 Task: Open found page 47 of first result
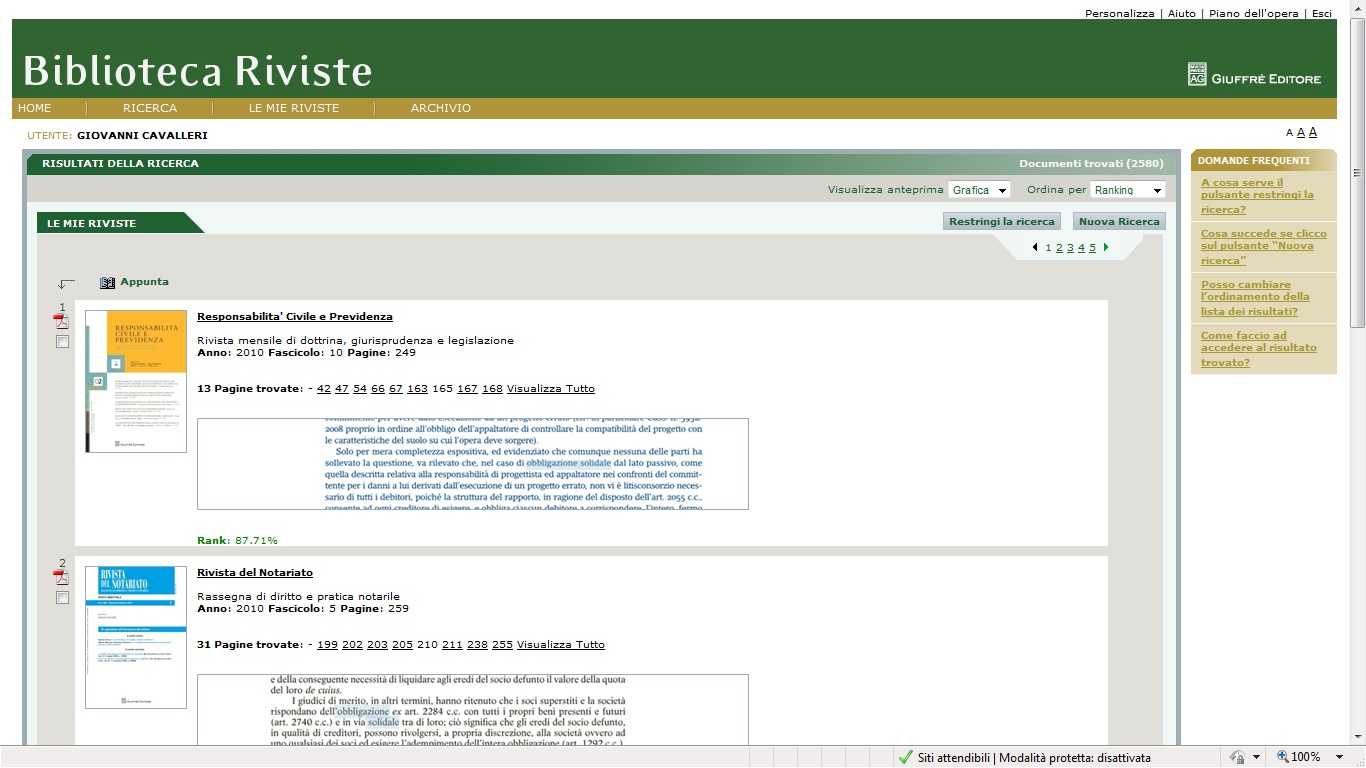click(x=342, y=389)
